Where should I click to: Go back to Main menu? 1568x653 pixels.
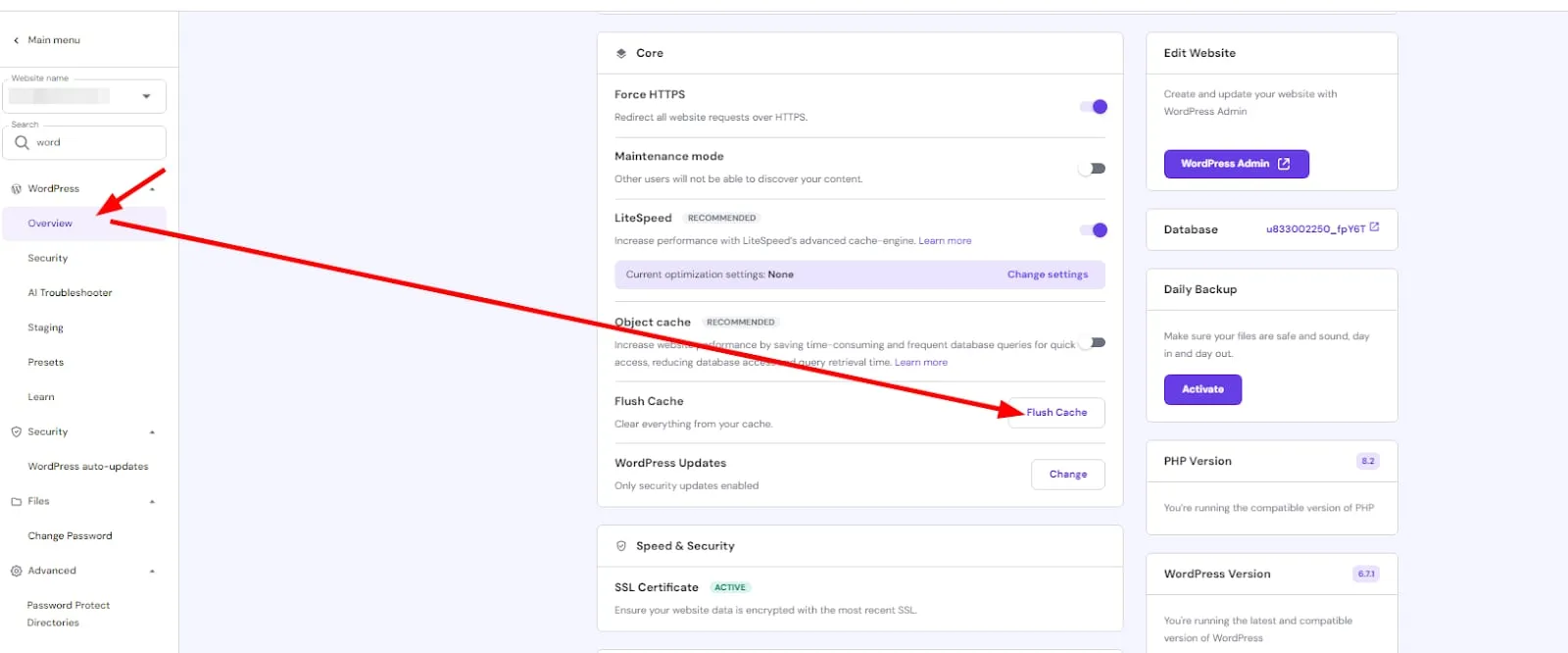click(46, 40)
